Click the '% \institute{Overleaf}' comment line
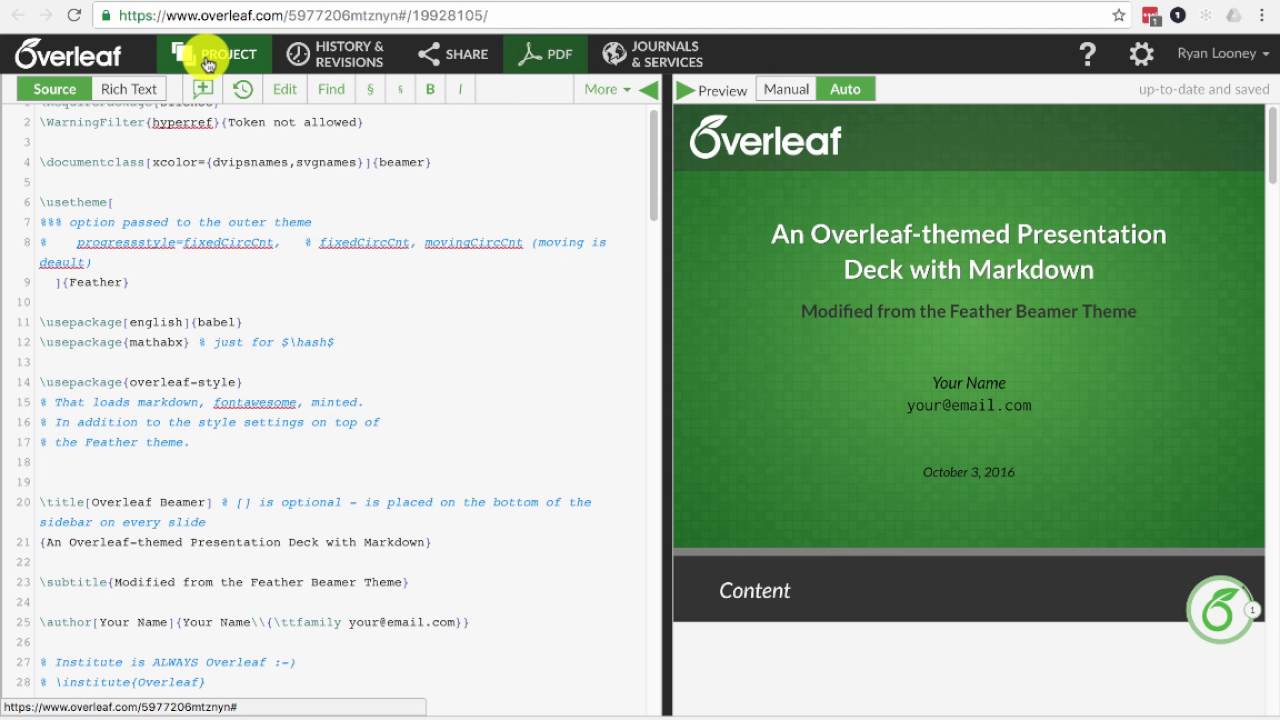1280x720 pixels. point(123,682)
